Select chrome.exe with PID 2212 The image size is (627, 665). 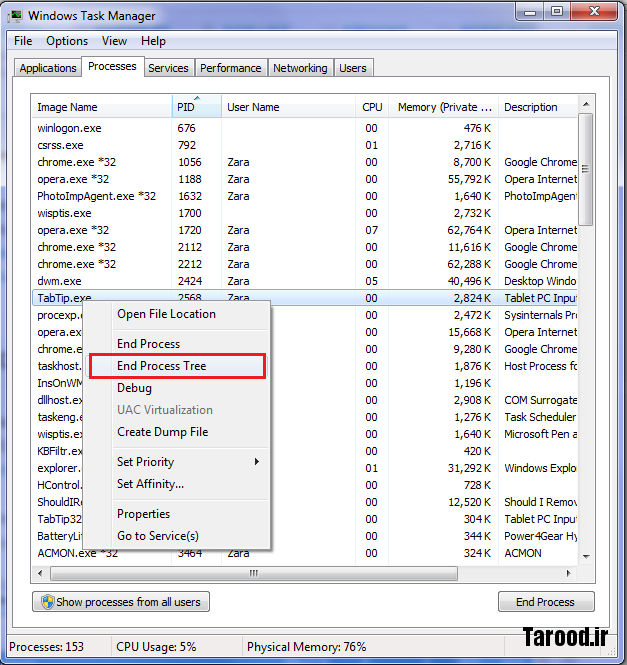(x=305, y=264)
